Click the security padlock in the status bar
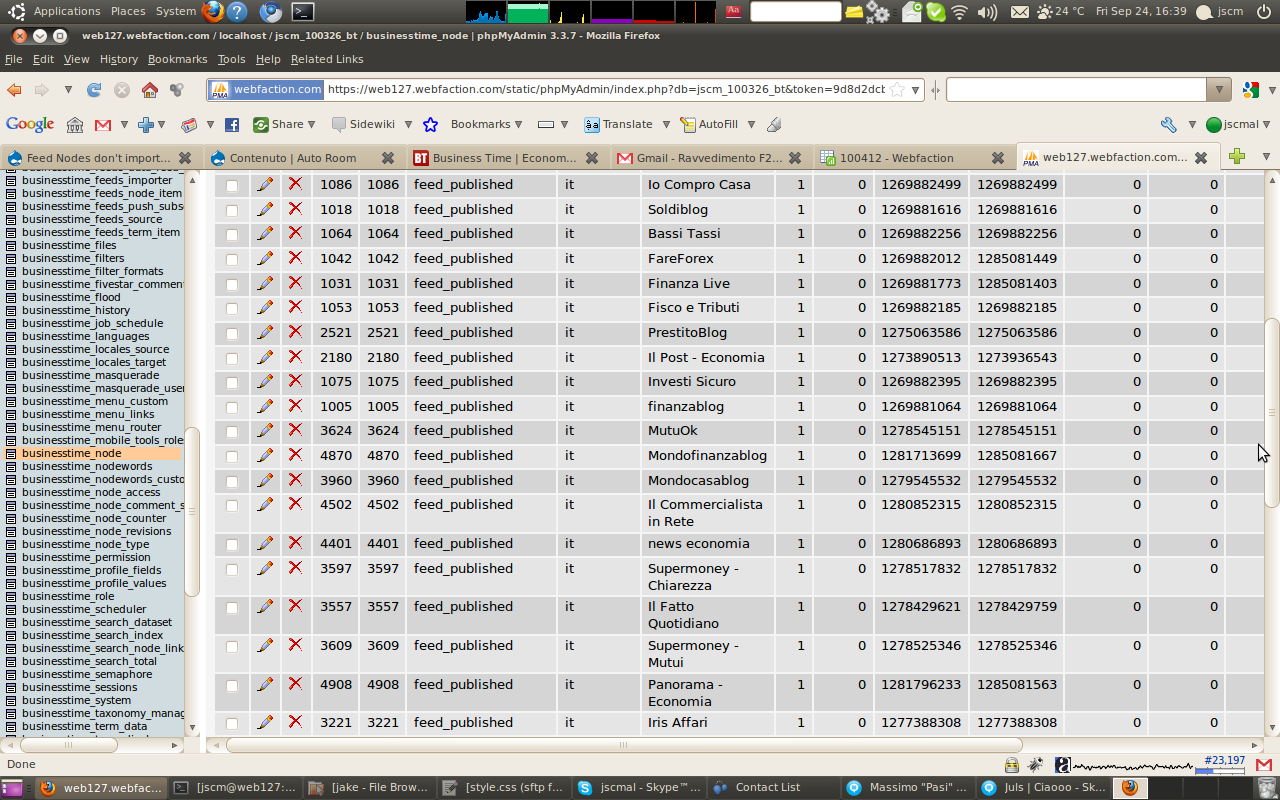This screenshot has width=1280, height=800. [x=1010, y=763]
